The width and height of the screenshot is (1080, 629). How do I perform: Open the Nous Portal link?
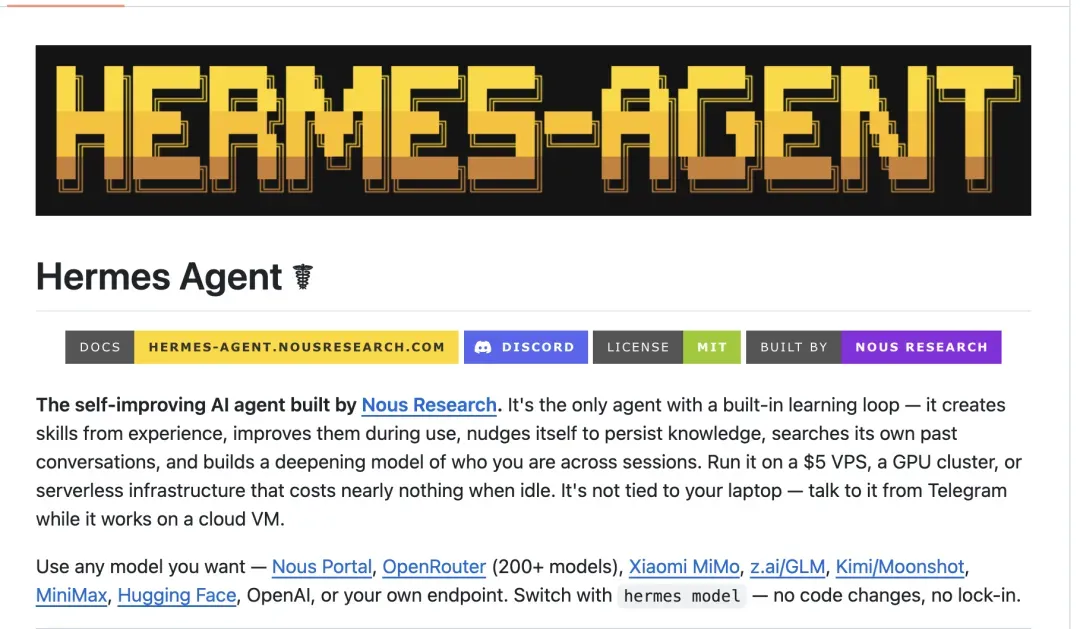pyautogui.click(x=322, y=567)
